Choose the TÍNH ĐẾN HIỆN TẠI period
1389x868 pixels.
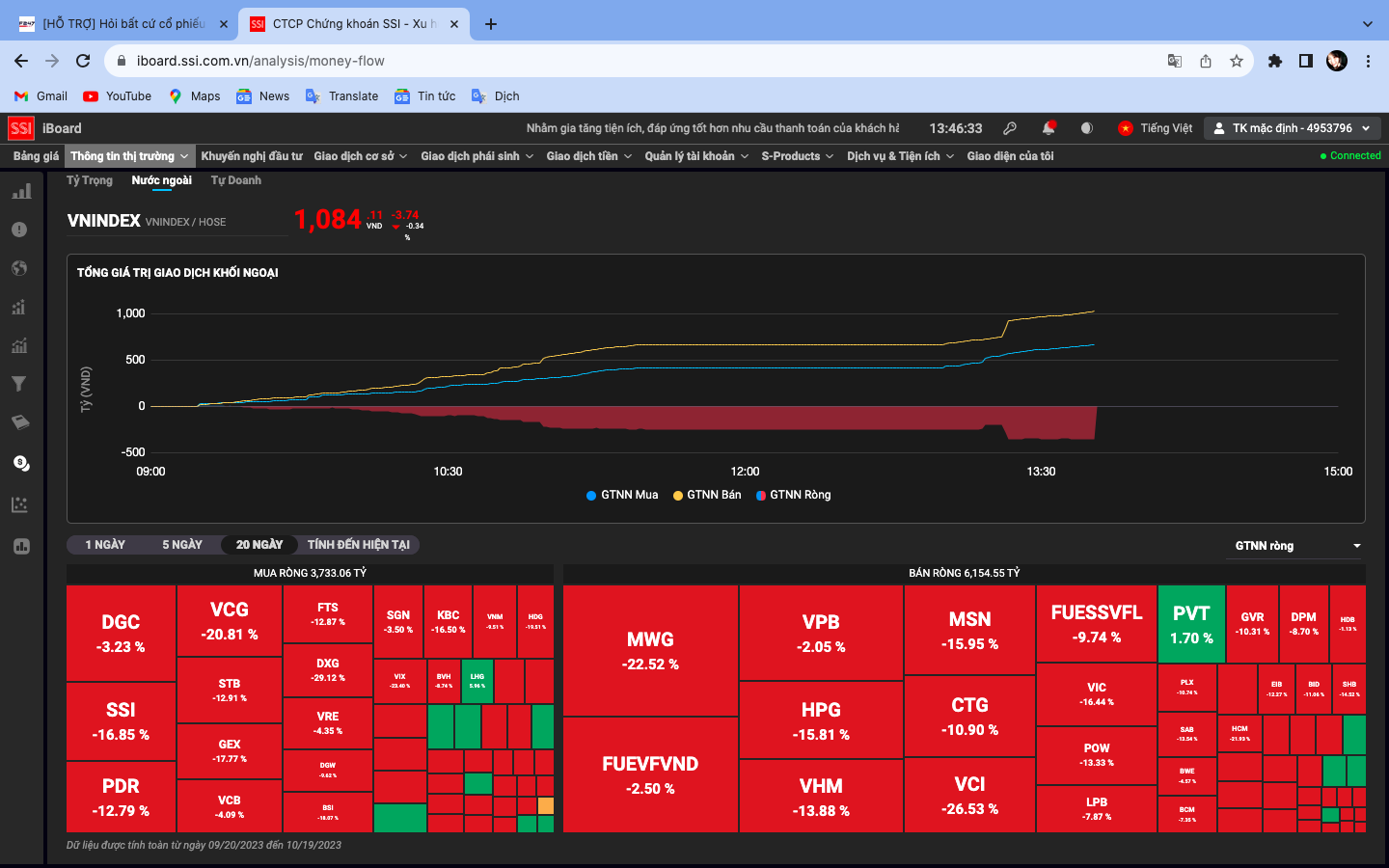click(359, 545)
